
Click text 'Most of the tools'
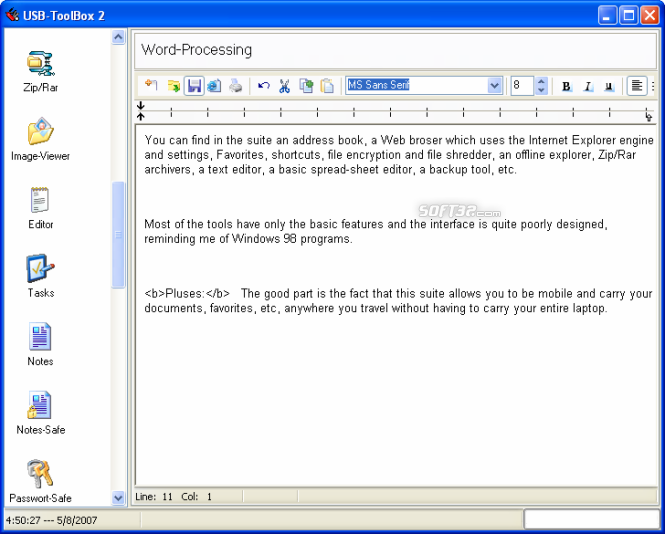tap(375, 232)
